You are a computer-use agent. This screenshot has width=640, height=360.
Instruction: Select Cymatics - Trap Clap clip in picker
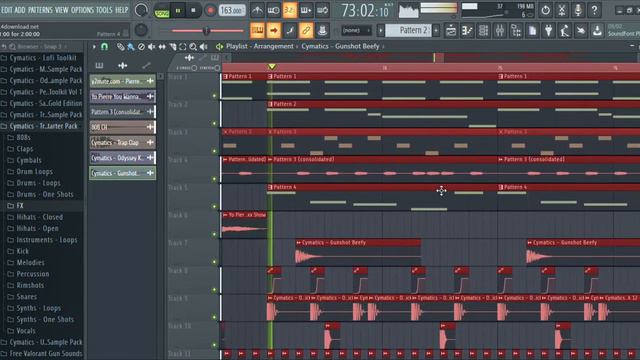pos(122,142)
